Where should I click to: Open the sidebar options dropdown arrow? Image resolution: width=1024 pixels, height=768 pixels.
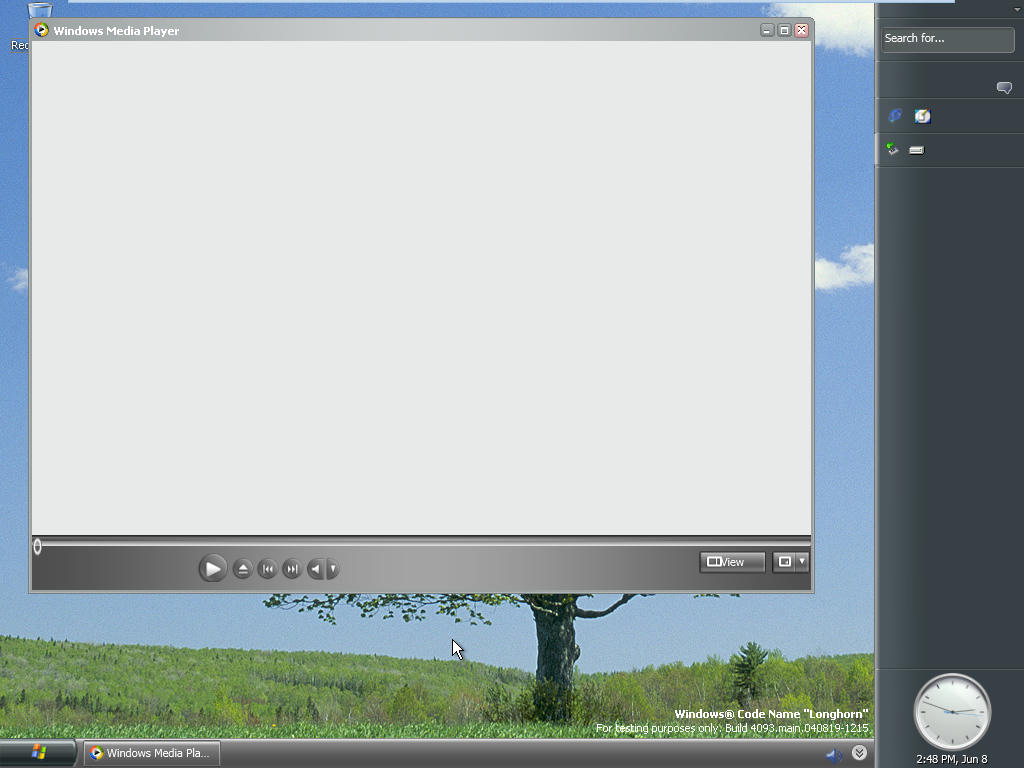click(x=1017, y=9)
